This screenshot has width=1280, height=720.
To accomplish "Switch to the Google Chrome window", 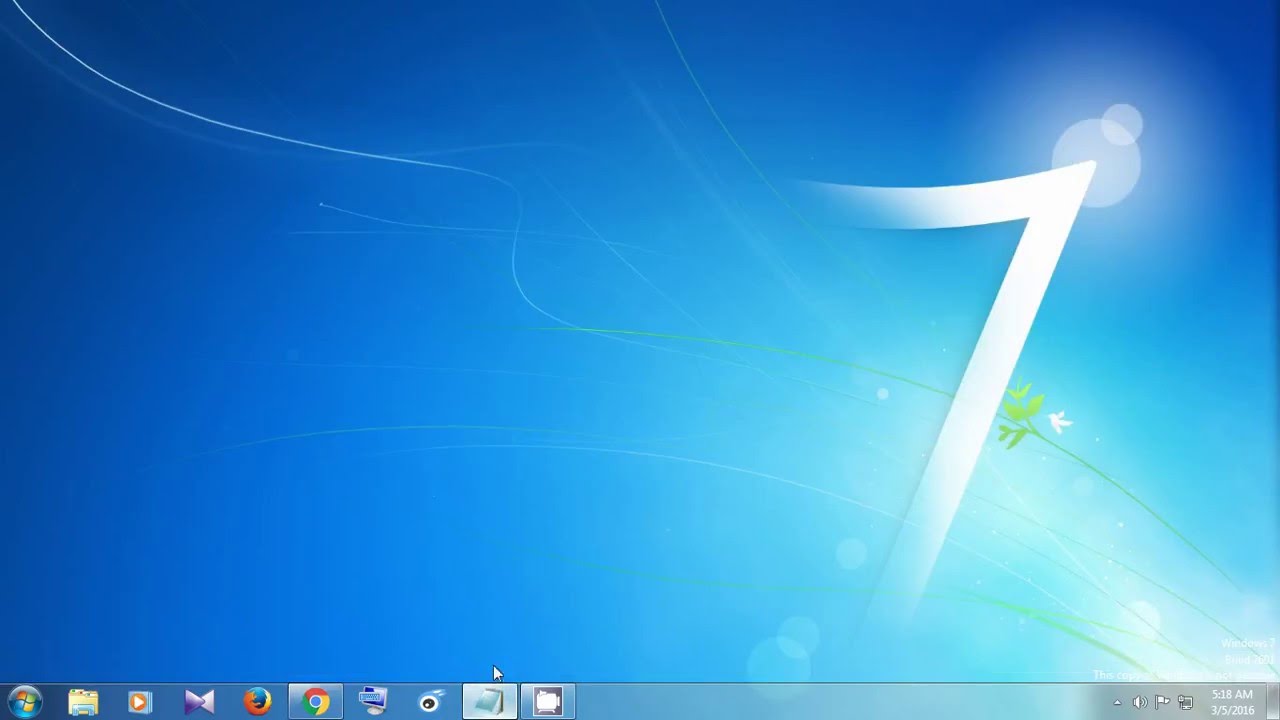I will pos(315,702).
